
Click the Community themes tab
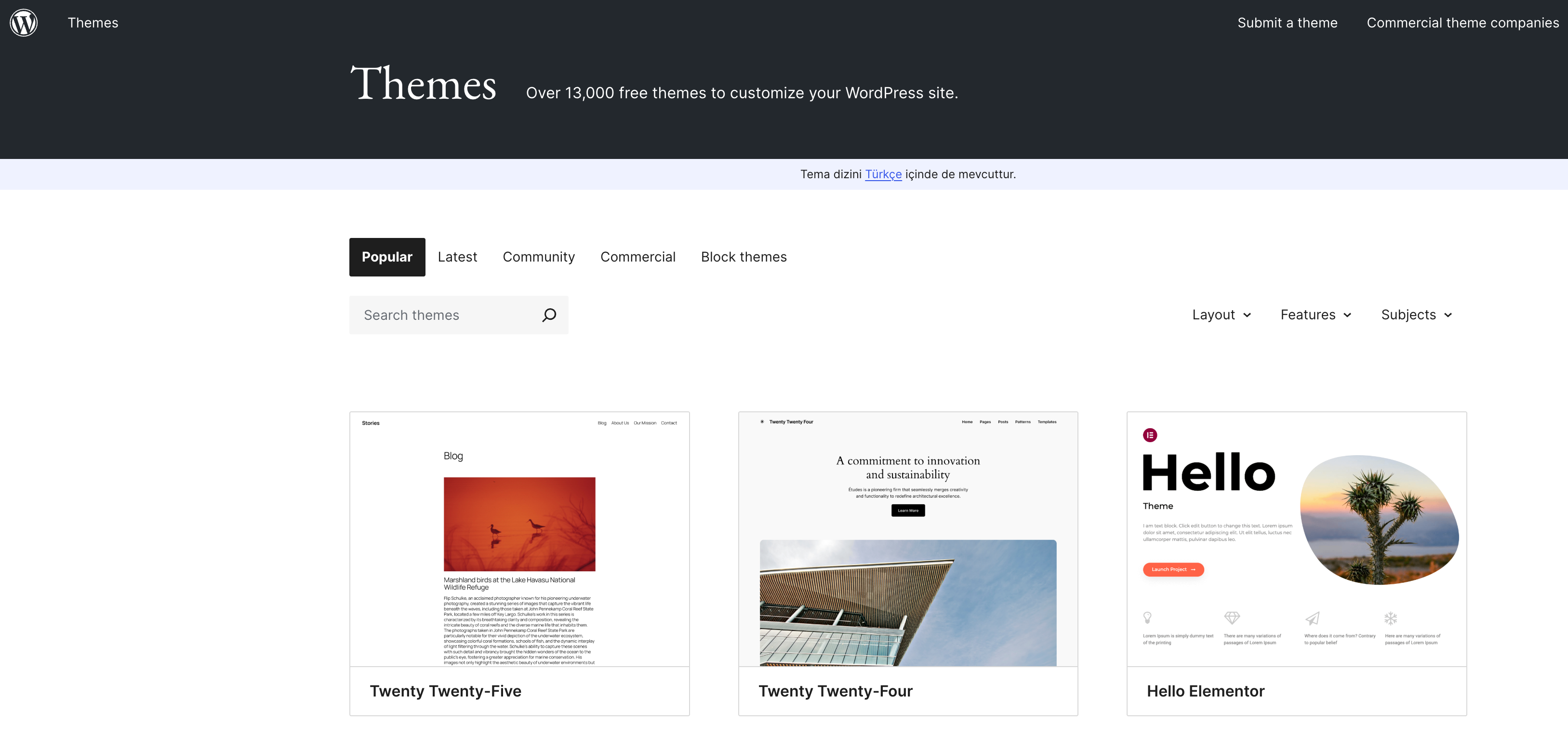[540, 256]
